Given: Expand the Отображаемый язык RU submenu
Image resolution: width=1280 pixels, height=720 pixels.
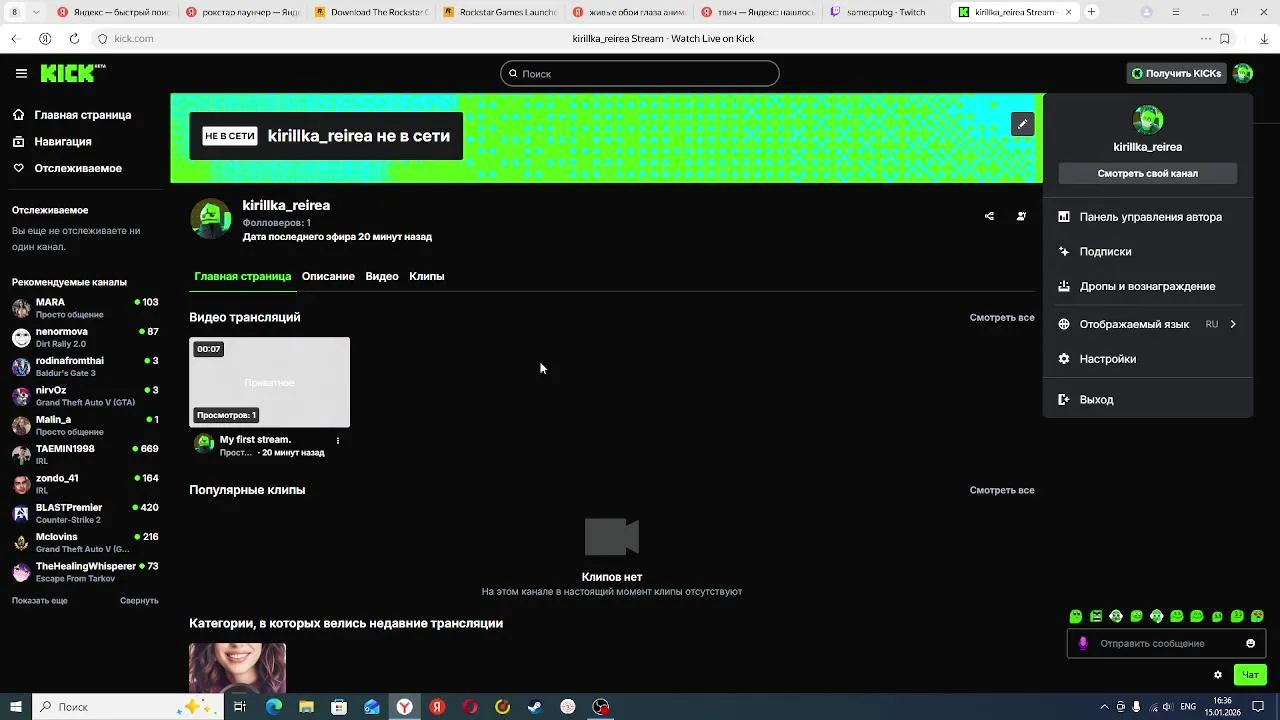Looking at the screenshot, I should click(1148, 324).
